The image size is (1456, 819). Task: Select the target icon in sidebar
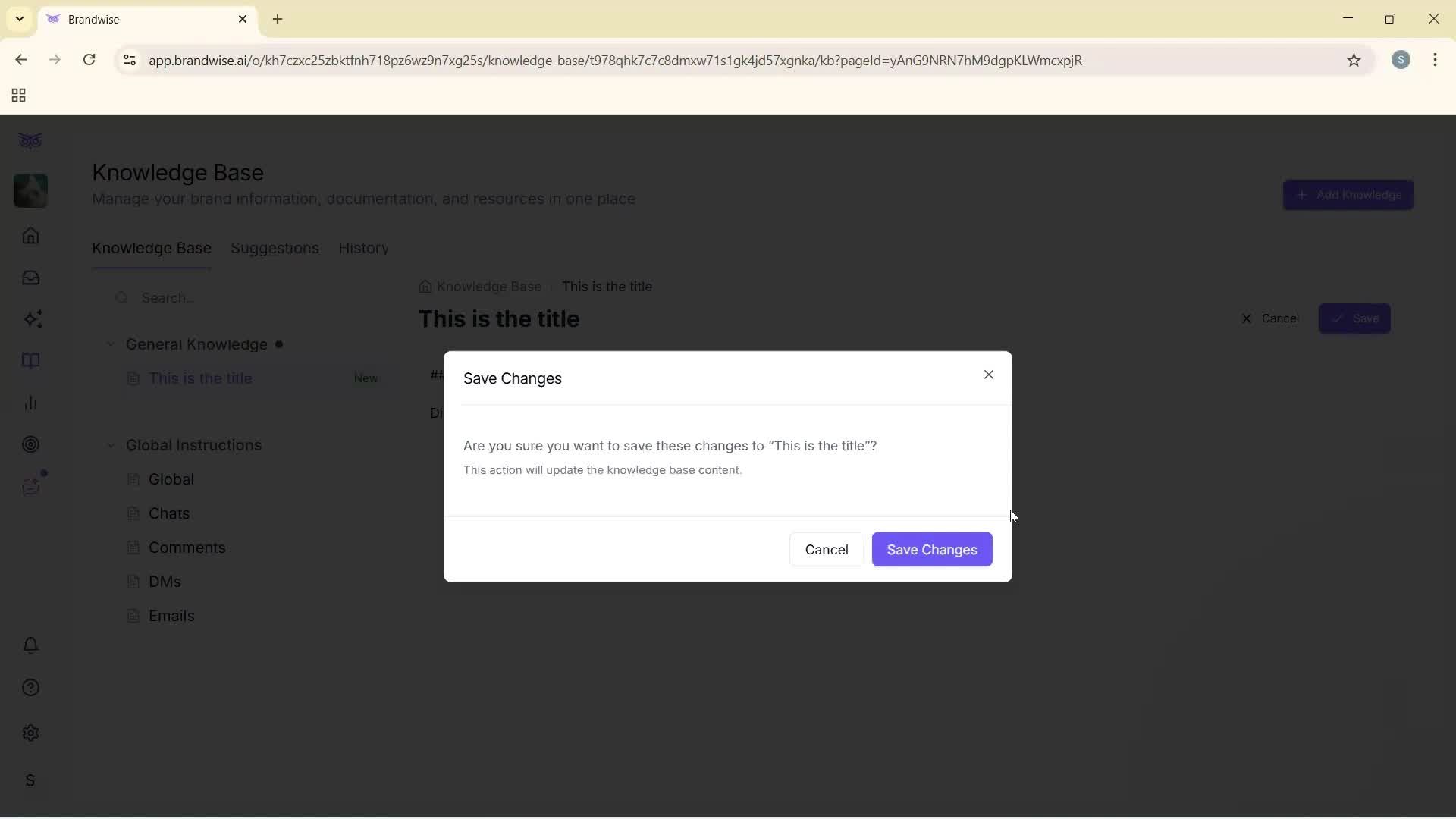point(30,444)
